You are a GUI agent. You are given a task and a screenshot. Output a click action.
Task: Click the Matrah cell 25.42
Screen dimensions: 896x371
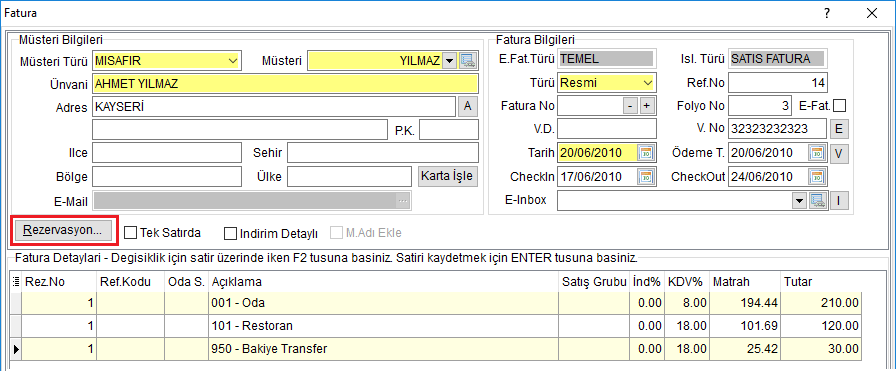745,349
